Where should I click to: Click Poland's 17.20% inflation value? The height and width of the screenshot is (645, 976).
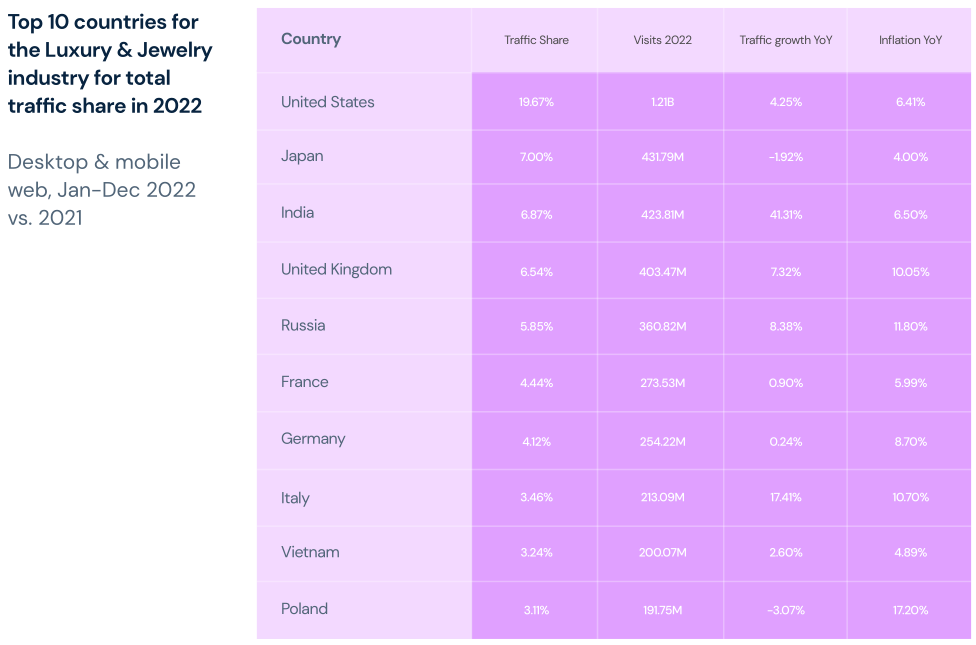coord(910,610)
